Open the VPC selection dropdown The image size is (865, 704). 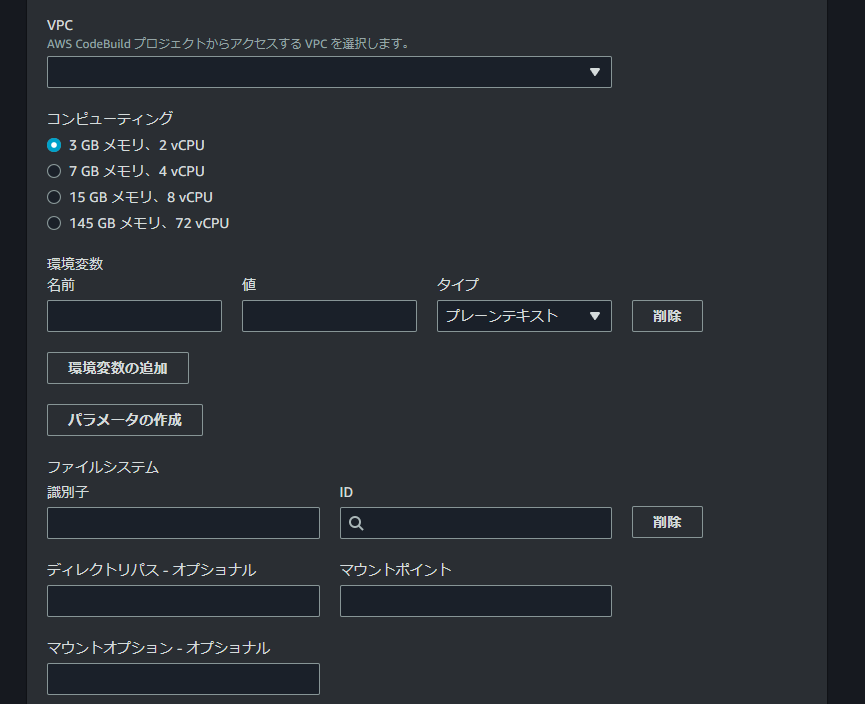[x=329, y=72]
